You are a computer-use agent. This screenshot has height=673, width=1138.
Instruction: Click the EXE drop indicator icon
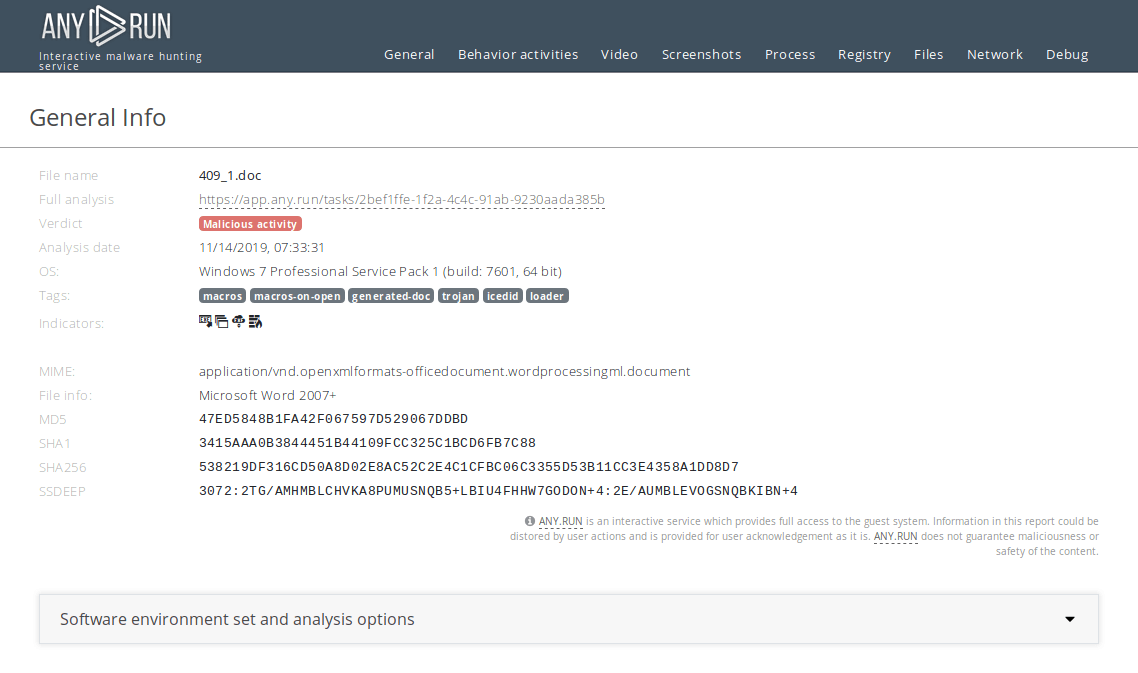(205, 321)
